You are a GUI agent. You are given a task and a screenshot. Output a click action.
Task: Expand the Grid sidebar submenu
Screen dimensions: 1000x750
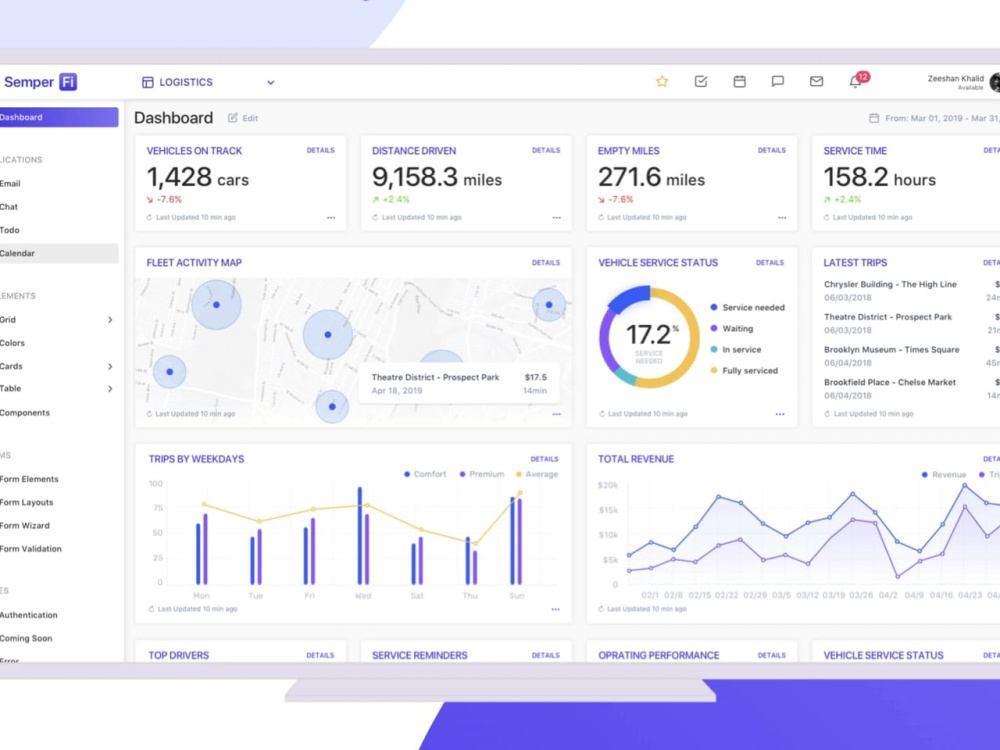coord(110,320)
